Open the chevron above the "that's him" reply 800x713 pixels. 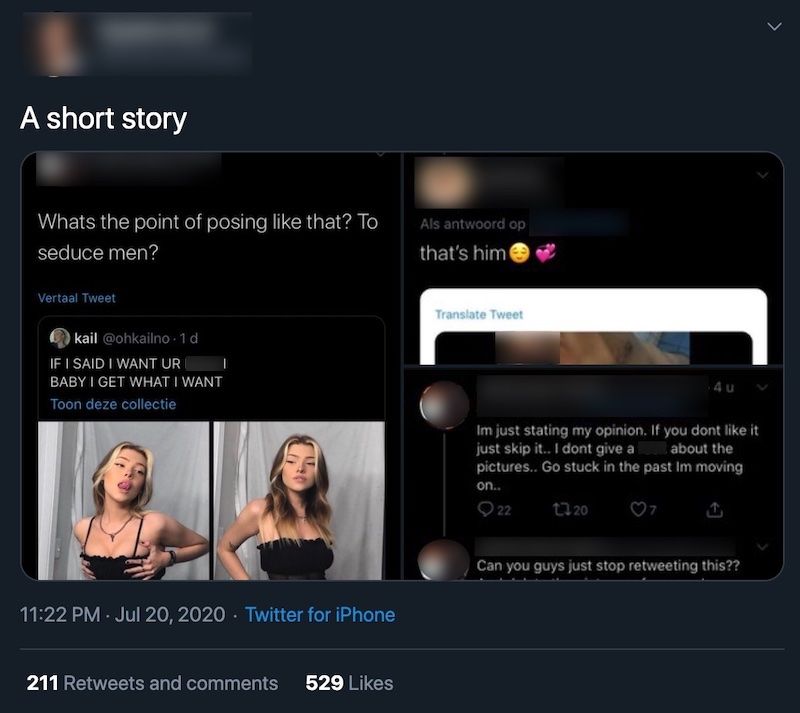[762, 175]
